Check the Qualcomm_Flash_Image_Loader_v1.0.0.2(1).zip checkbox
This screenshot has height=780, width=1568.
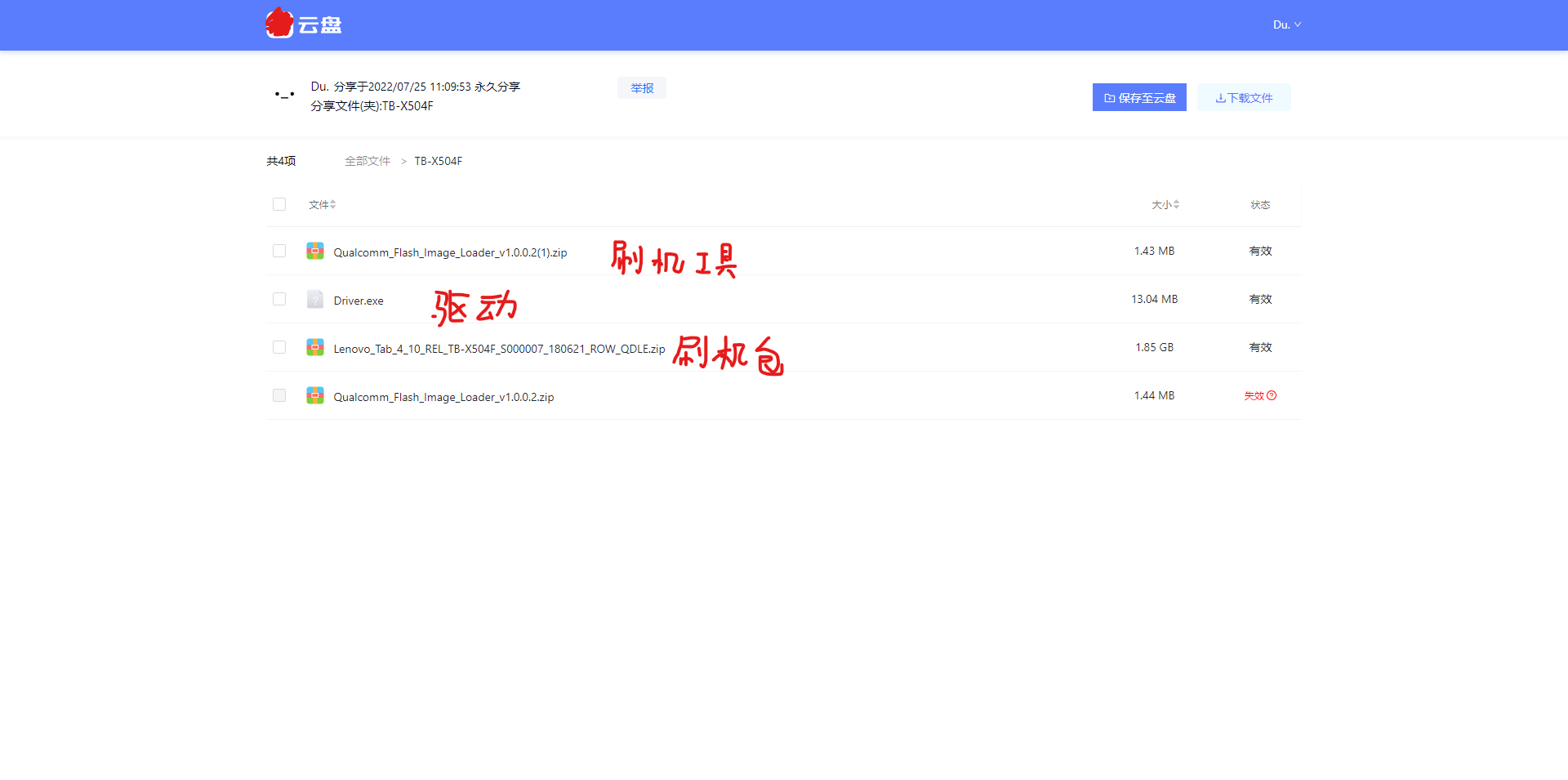(279, 251)
